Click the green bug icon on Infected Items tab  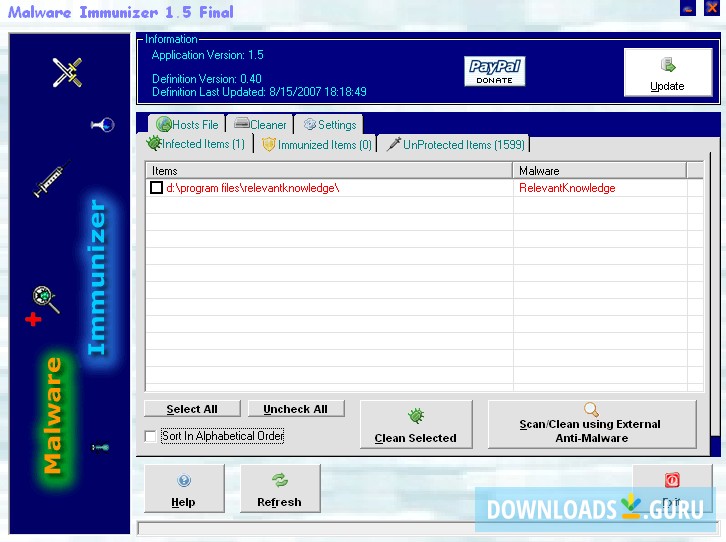153,143
